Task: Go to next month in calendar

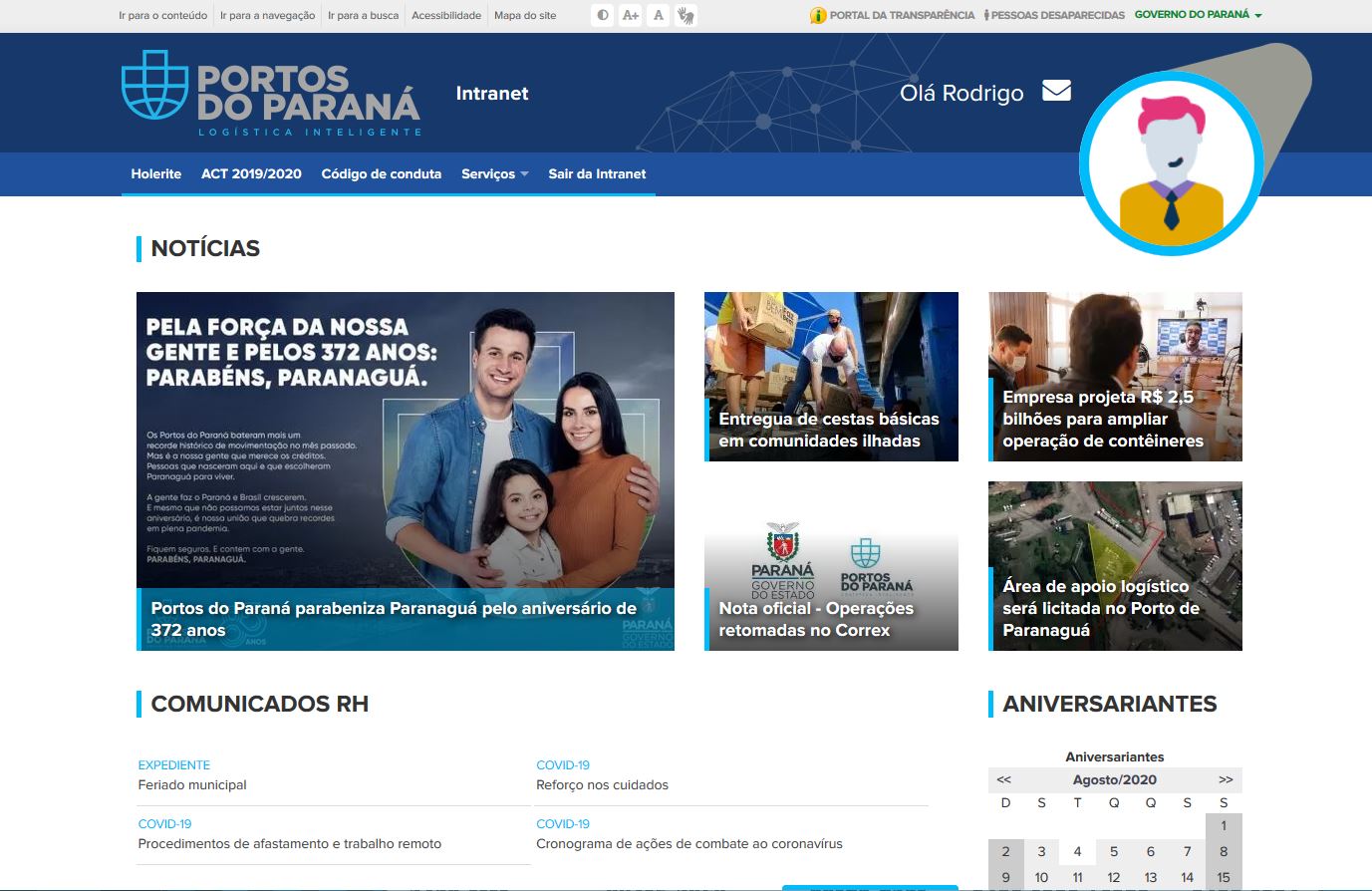Action: point(1226,779)
